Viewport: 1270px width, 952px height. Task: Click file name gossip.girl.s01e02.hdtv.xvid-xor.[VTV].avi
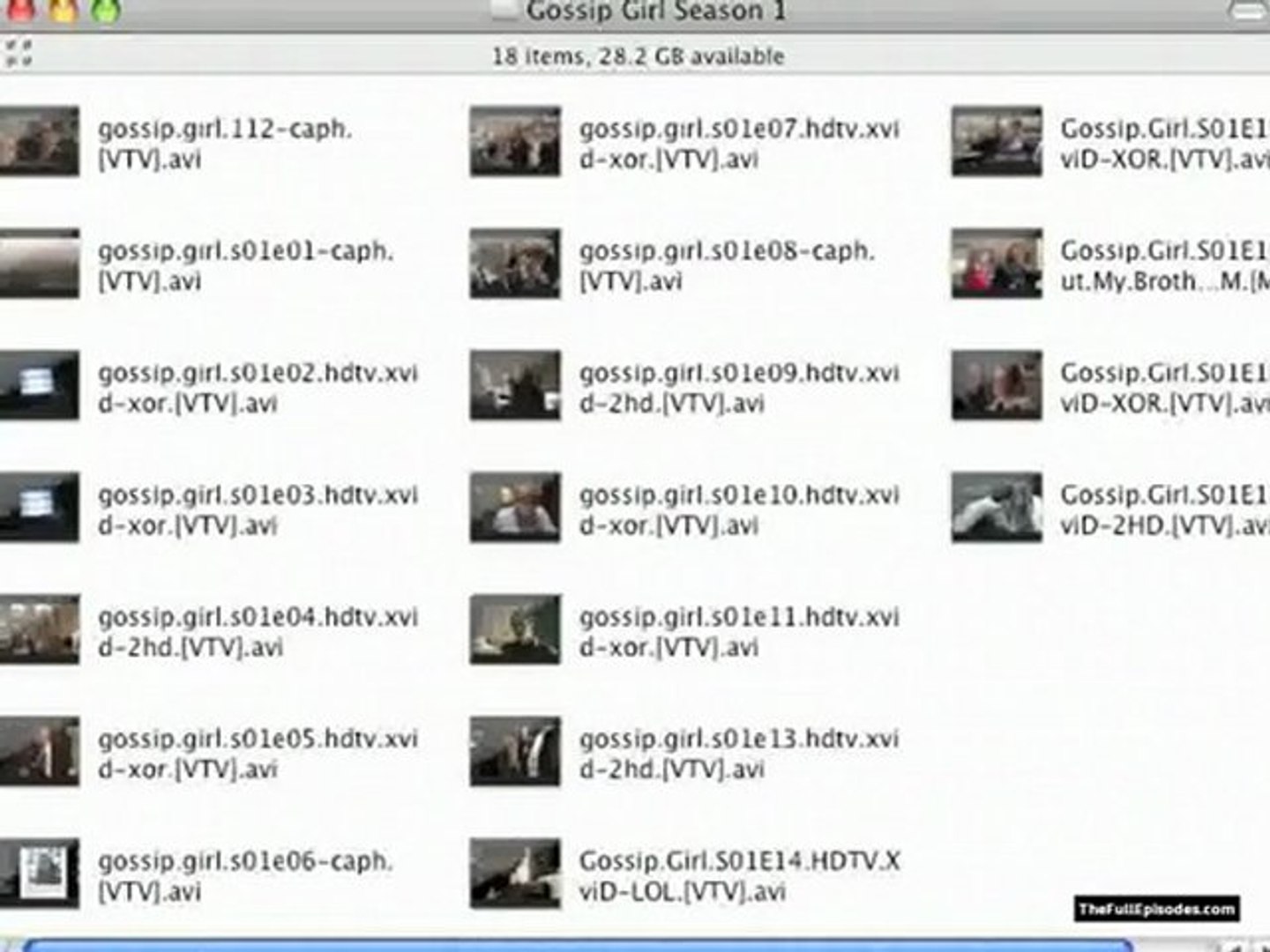point(258,387)
